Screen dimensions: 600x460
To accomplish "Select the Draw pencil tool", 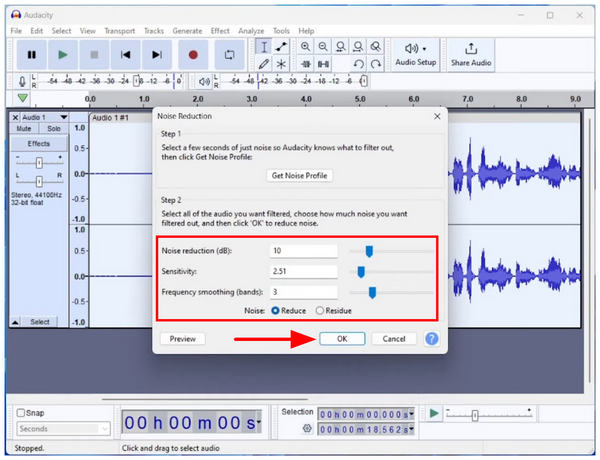I will pos(264,64).
